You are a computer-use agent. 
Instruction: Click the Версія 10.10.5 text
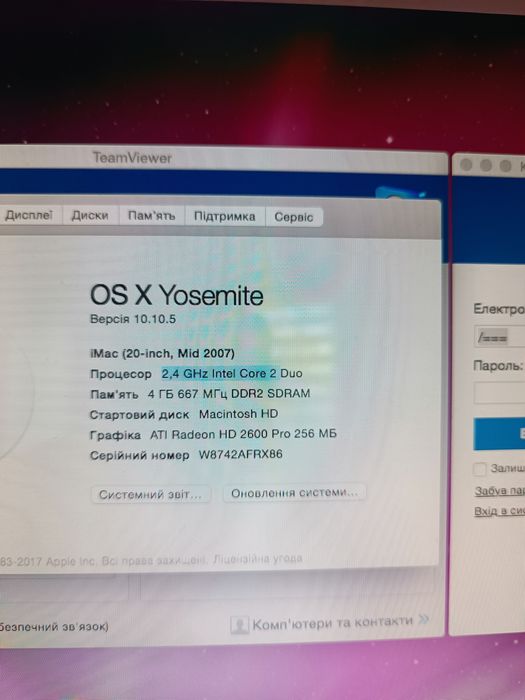(133, 319)
